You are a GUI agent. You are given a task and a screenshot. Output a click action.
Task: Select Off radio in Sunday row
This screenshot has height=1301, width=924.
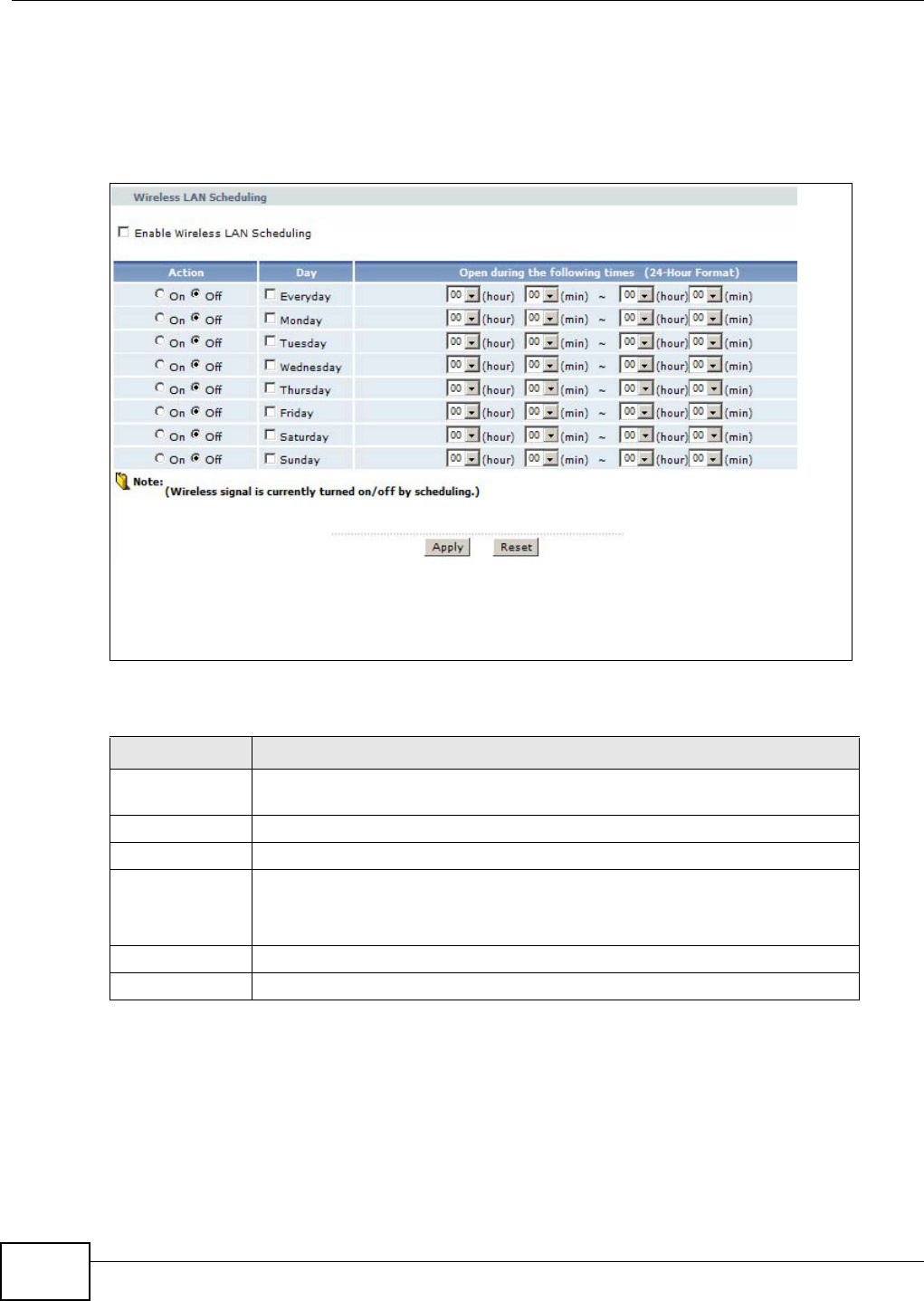coord(195,459)
